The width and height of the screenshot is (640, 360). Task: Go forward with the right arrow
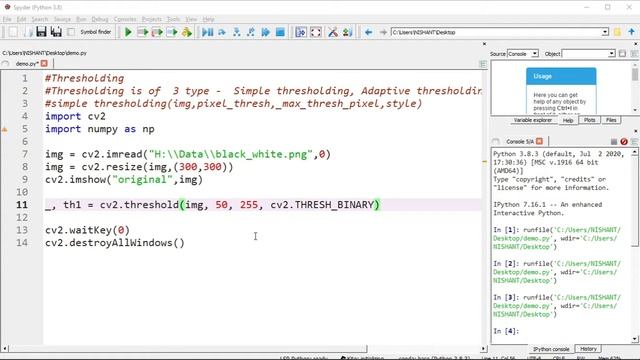[x=383, y=32]
